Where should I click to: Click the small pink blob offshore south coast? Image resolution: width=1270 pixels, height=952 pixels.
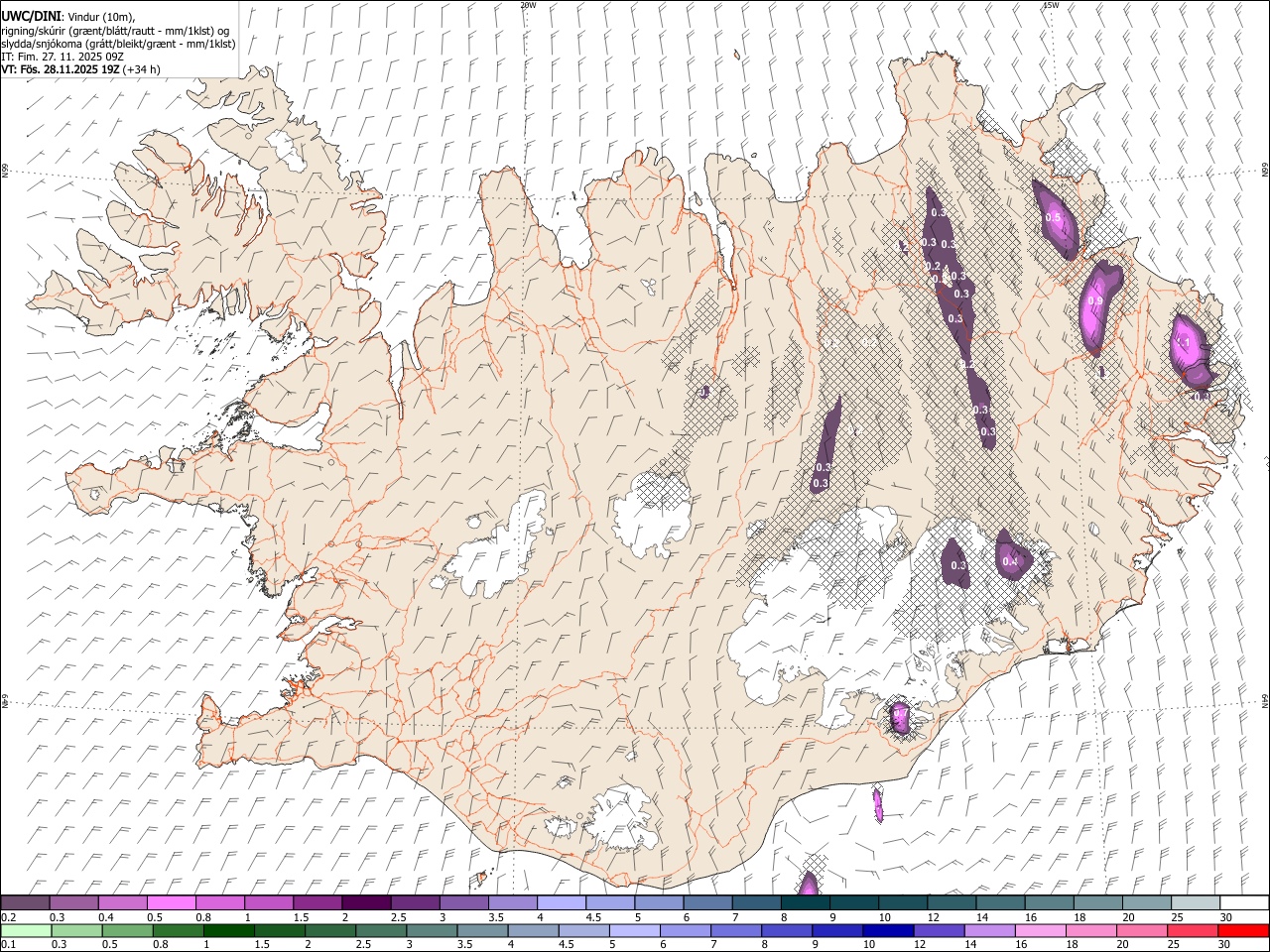[878, 805]
